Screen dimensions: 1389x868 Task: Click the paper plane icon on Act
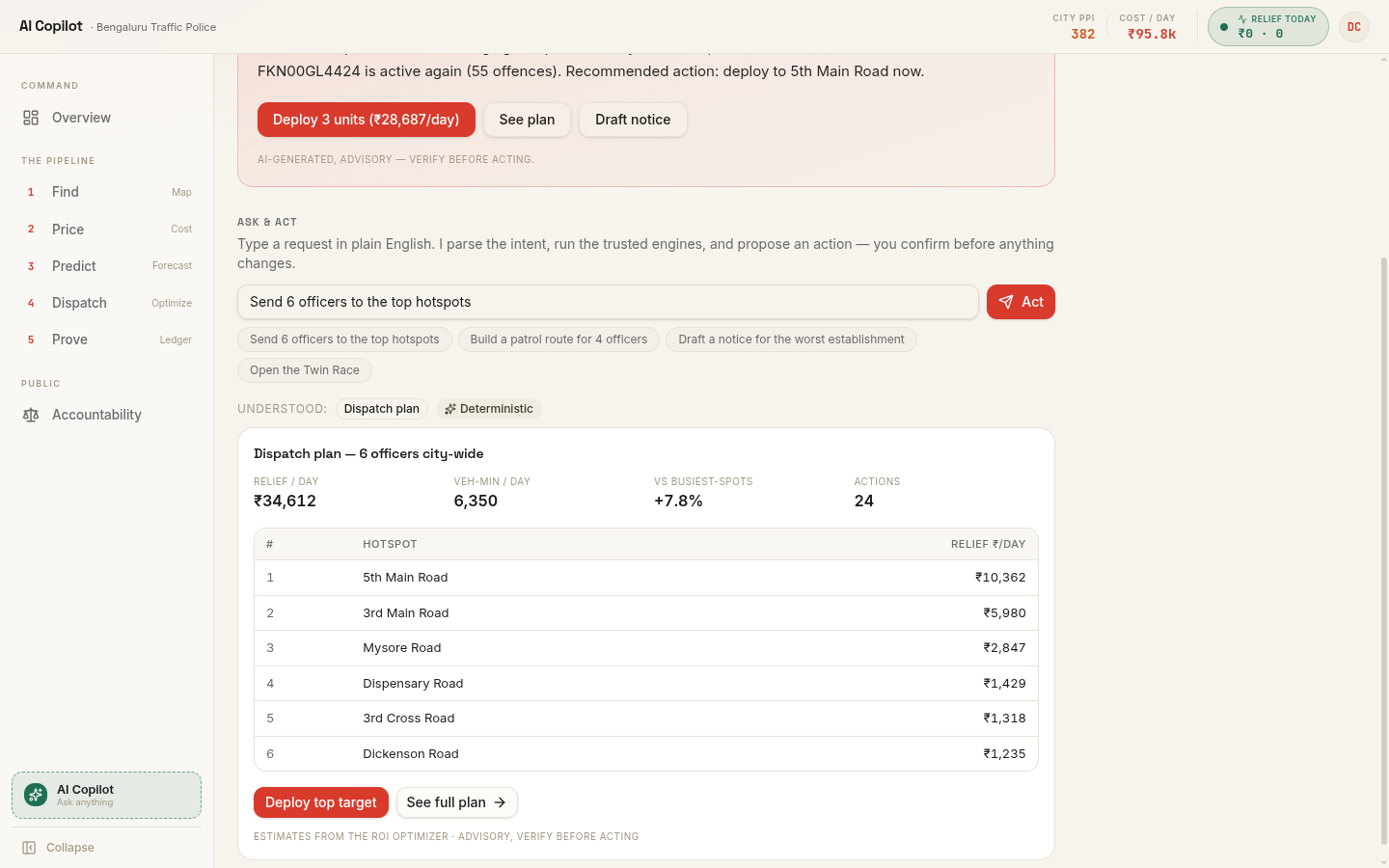1006,302
